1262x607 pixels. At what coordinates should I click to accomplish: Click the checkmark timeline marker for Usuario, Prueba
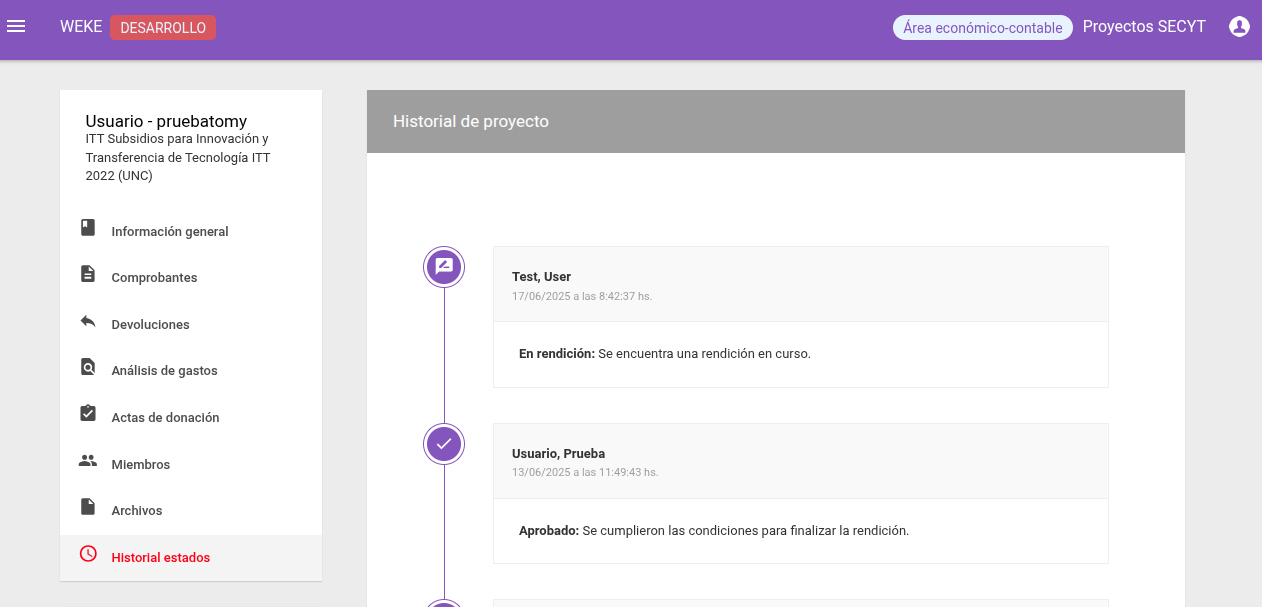(x=444, y=444)
